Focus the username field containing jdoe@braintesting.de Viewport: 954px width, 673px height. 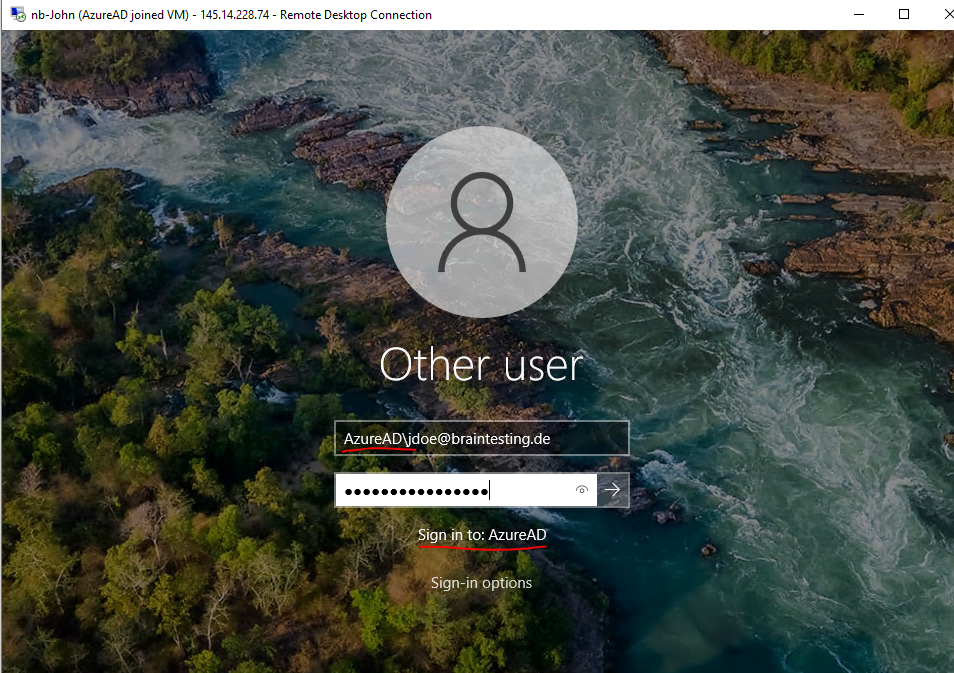pyautogui.click(x=481, y=438)
